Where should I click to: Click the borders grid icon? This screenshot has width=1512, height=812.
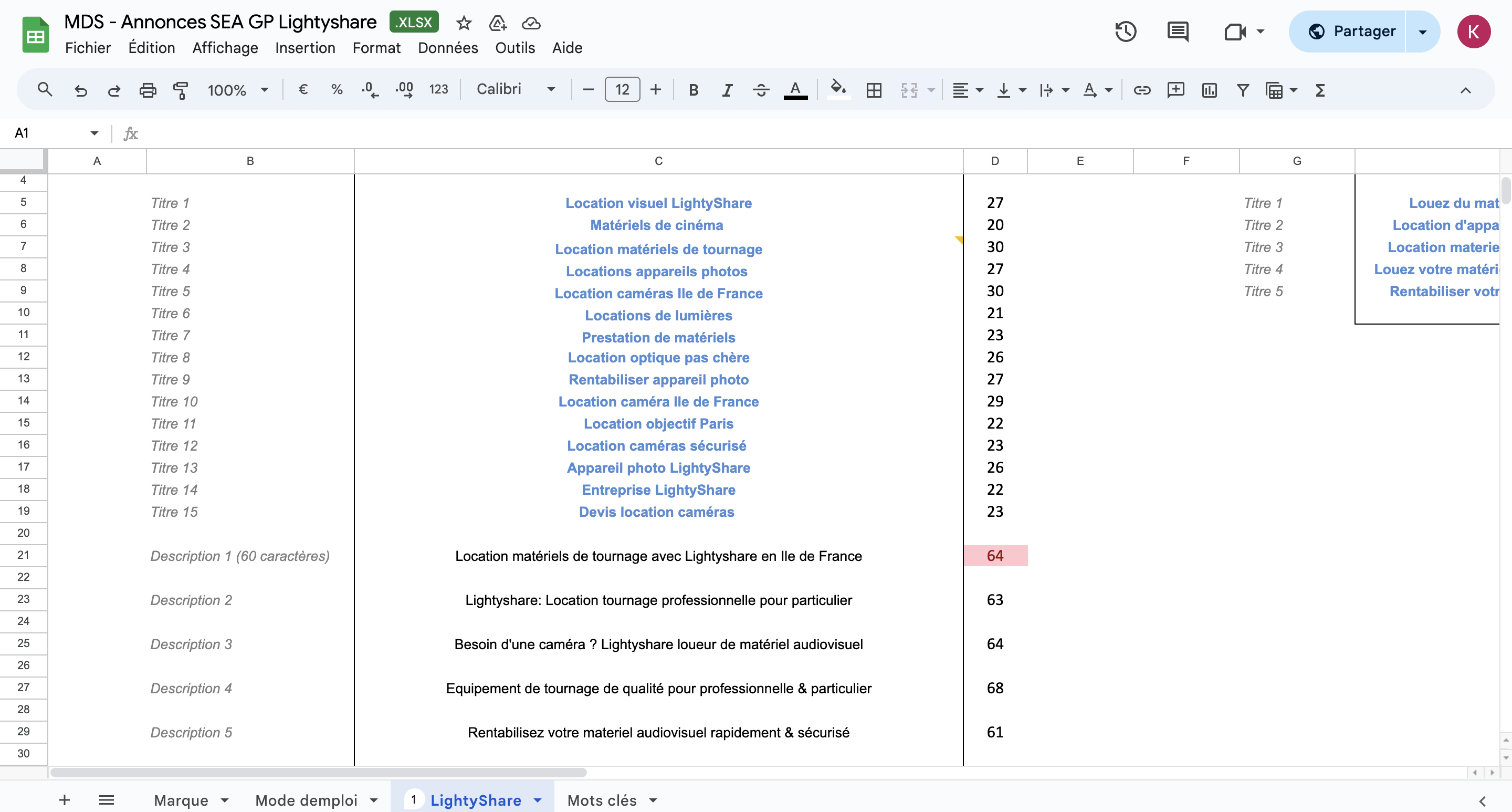[874, 90]
